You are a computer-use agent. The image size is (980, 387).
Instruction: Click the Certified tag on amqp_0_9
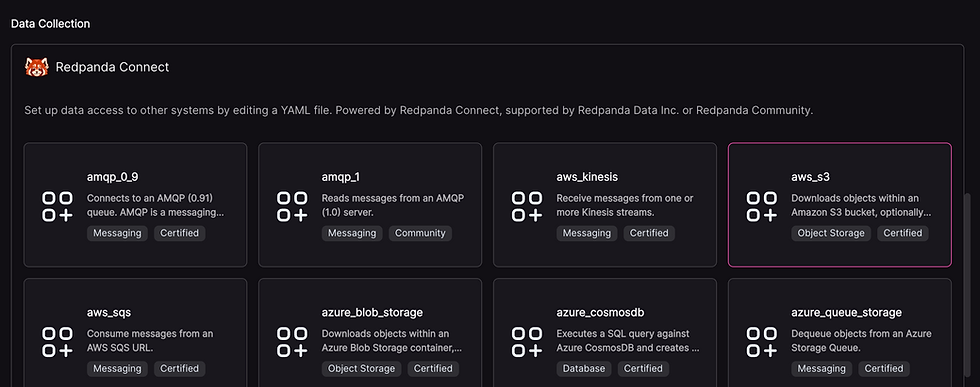tap(179, 233)
